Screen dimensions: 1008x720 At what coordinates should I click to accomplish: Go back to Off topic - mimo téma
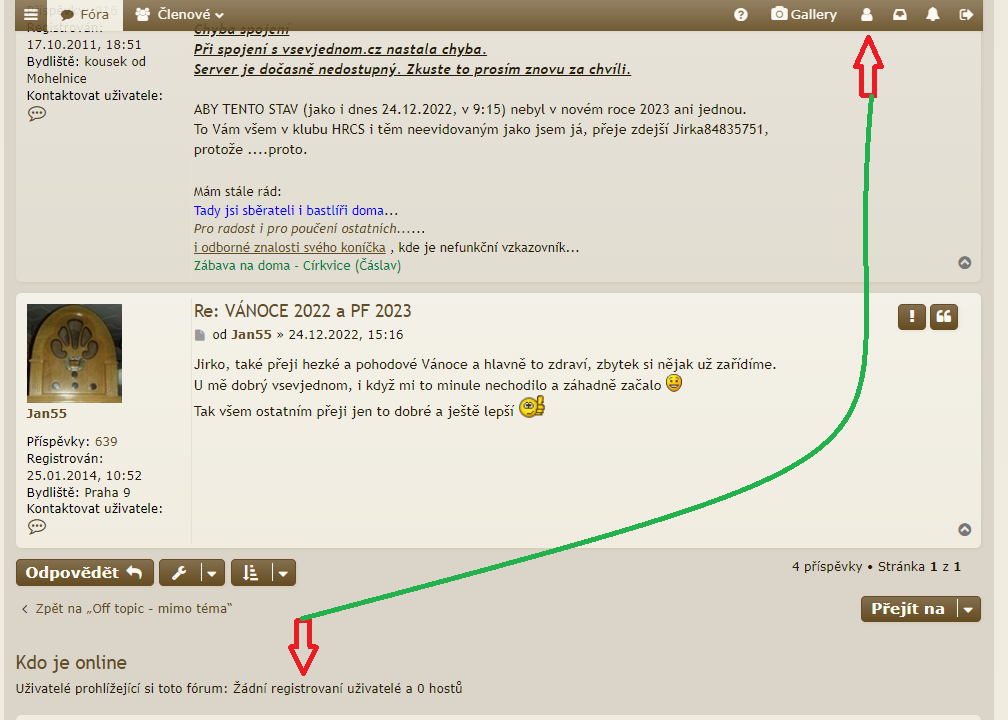(x=126, y=608)
